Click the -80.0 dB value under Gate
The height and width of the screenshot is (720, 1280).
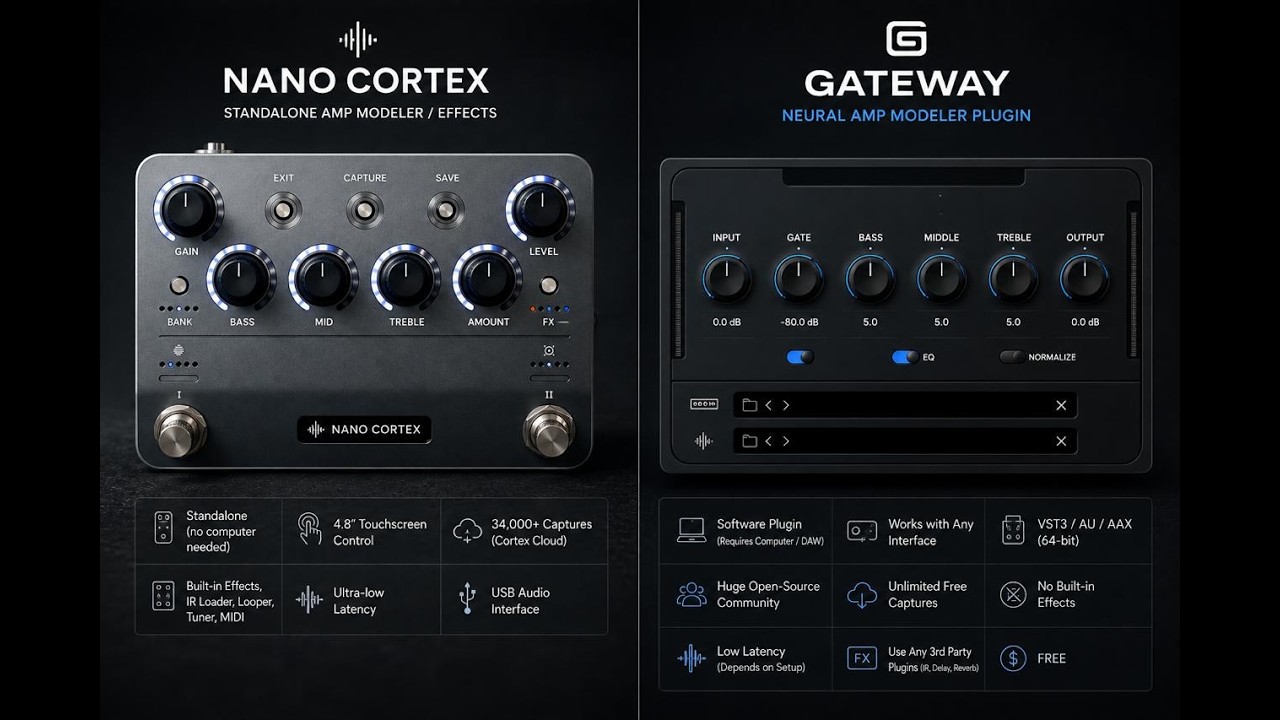point(799,322)
